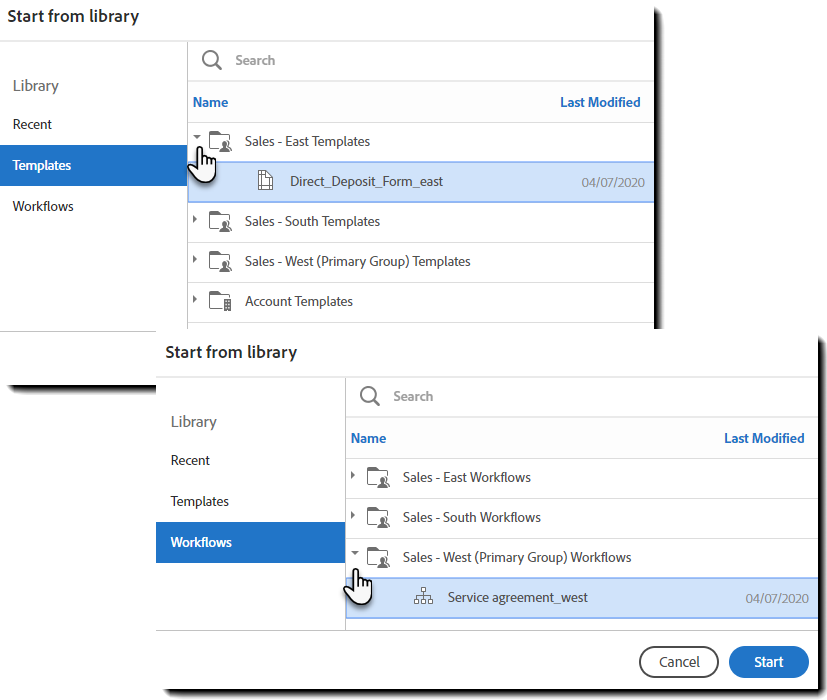
Task: Click the Service agreement_west workflow icon
Action: [x=423, y=598]
